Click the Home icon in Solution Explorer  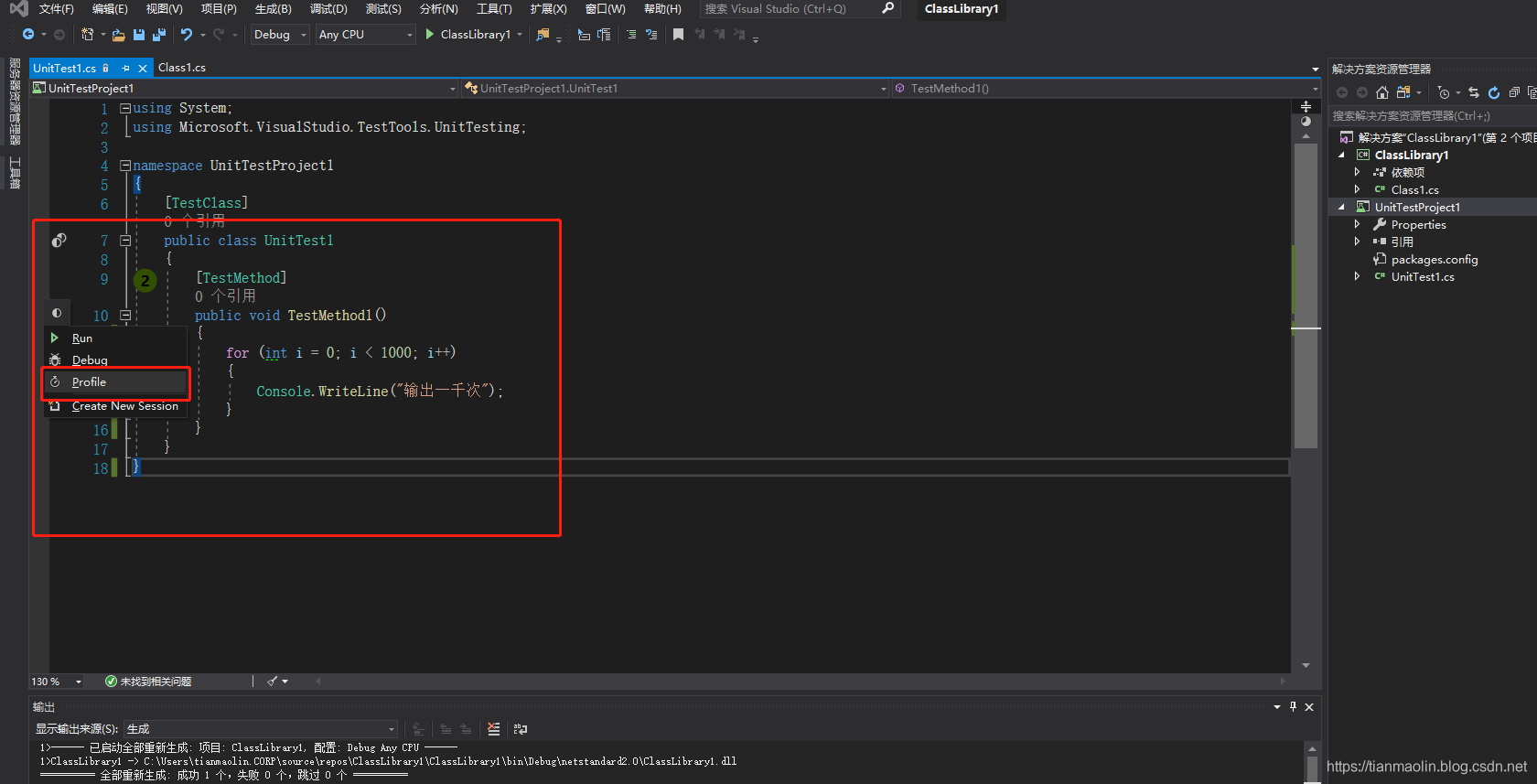coord(1382,92)
